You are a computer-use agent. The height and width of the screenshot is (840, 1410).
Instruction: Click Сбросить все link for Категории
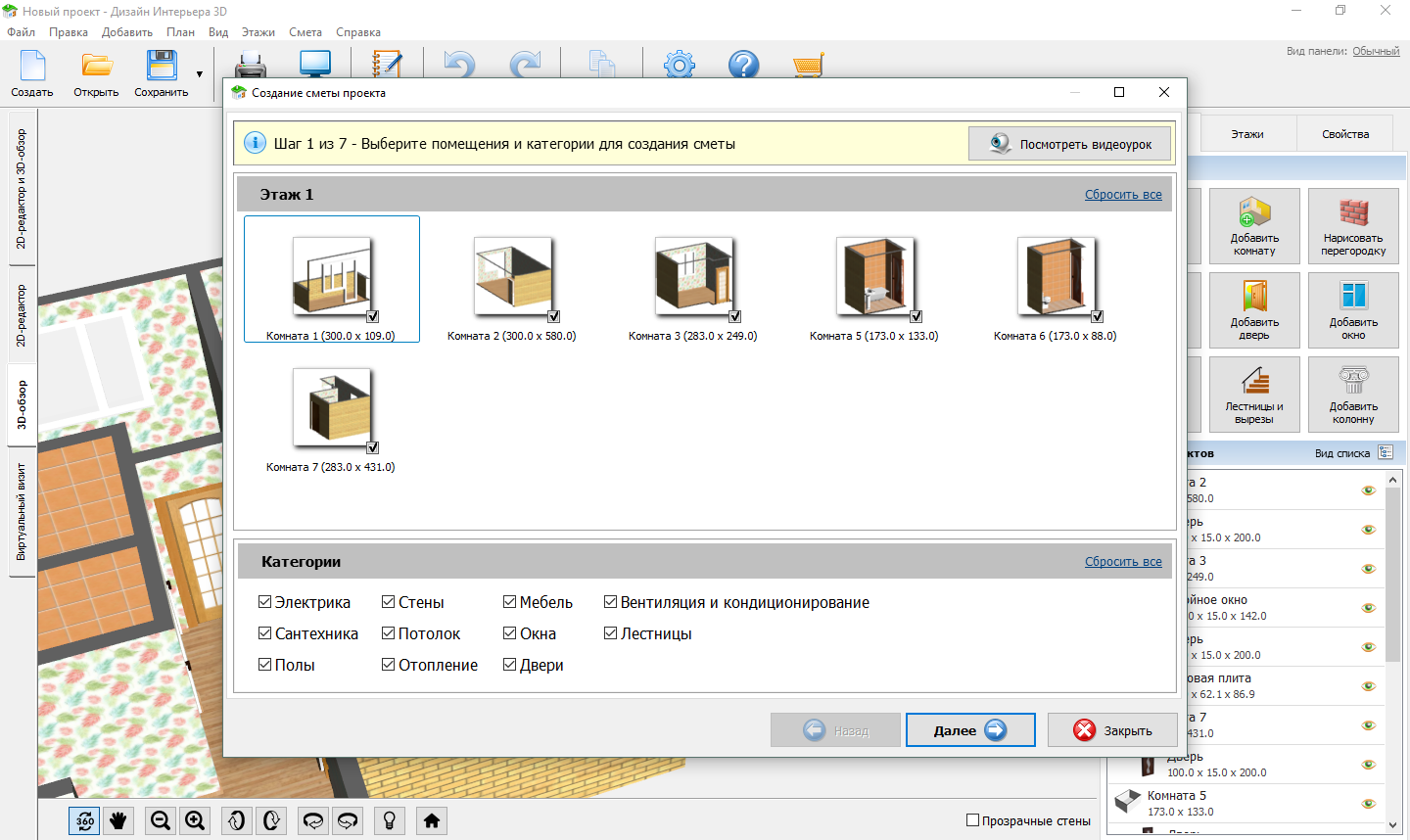pyautogui.click(x=1123, y=562)
